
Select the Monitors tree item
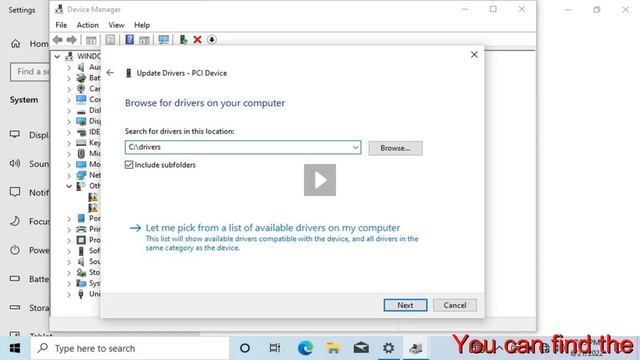point(88,164)
